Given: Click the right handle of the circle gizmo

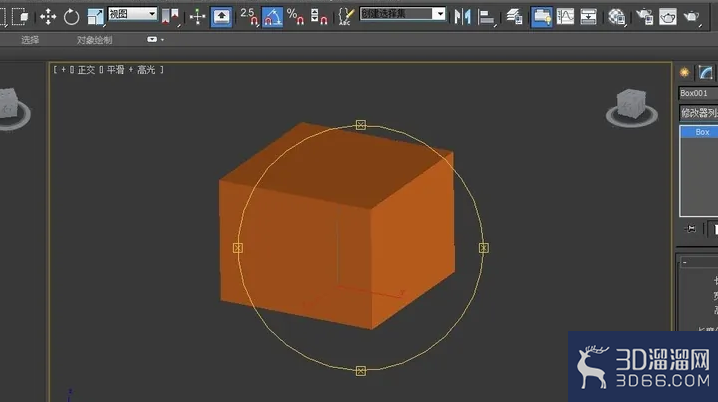Looking at the screenshot, I should click(484, 248).
